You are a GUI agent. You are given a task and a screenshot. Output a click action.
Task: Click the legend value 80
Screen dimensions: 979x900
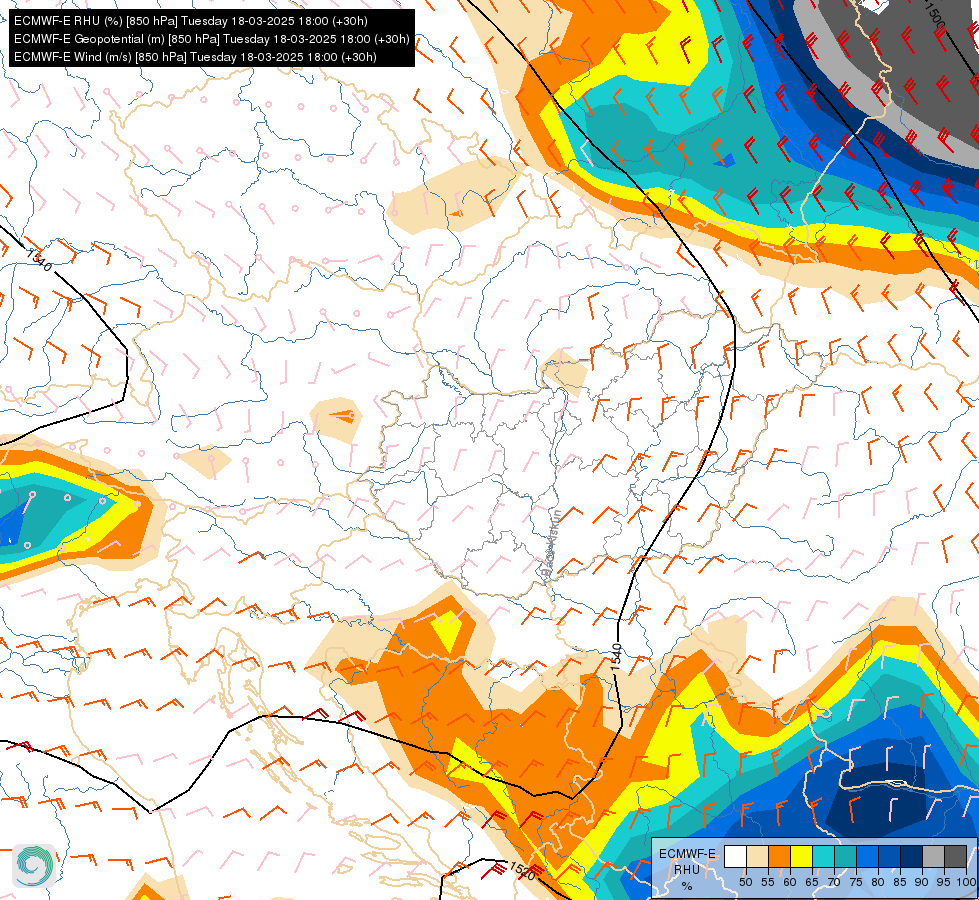point(878,882)
